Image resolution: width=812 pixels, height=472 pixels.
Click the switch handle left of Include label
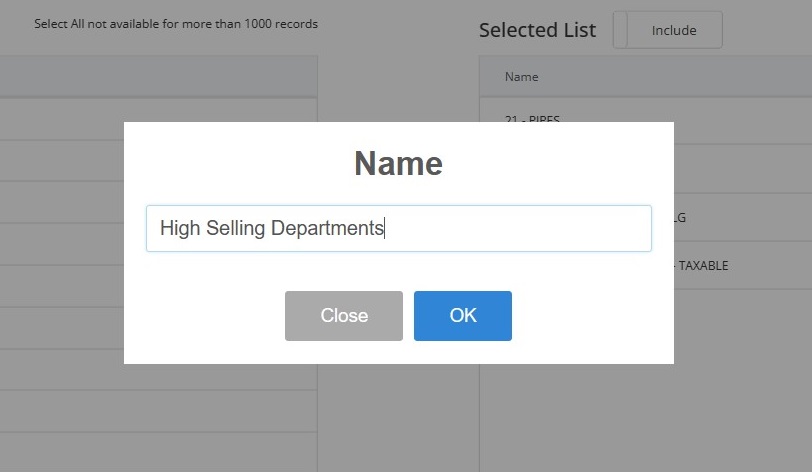pos(620,30)
